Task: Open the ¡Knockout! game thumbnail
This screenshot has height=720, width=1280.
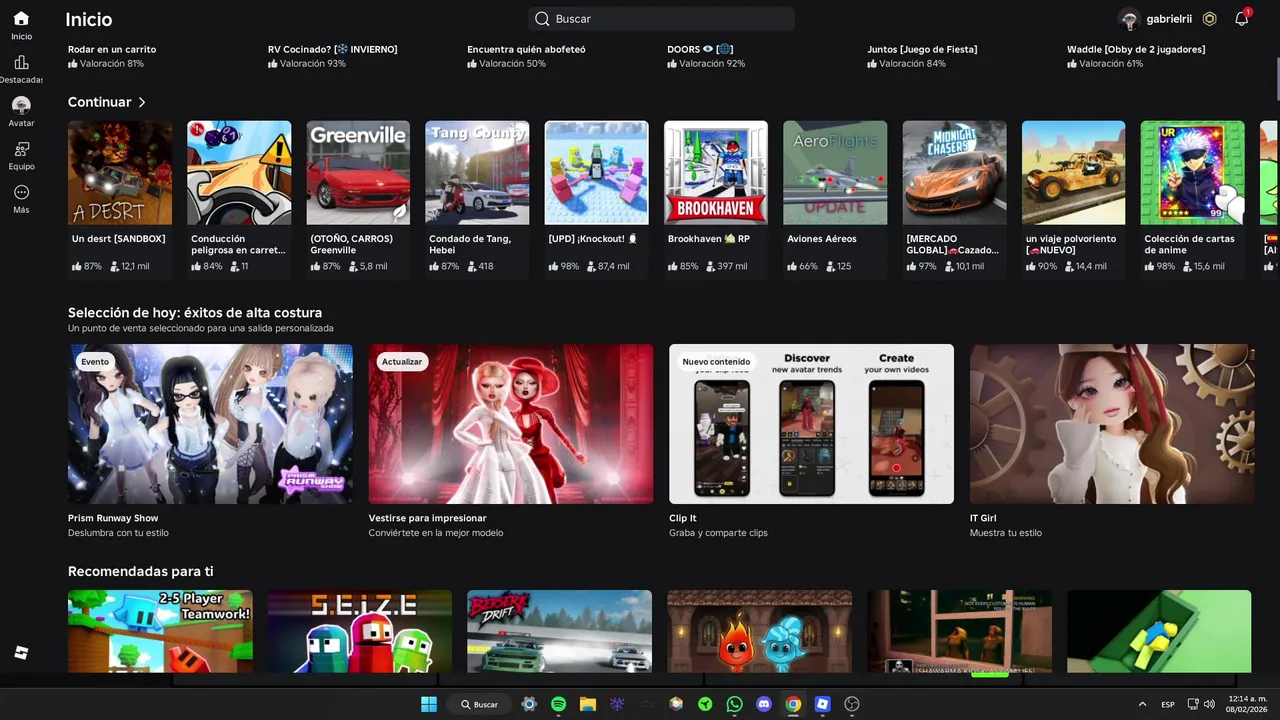Action: [x=597, y=173]
